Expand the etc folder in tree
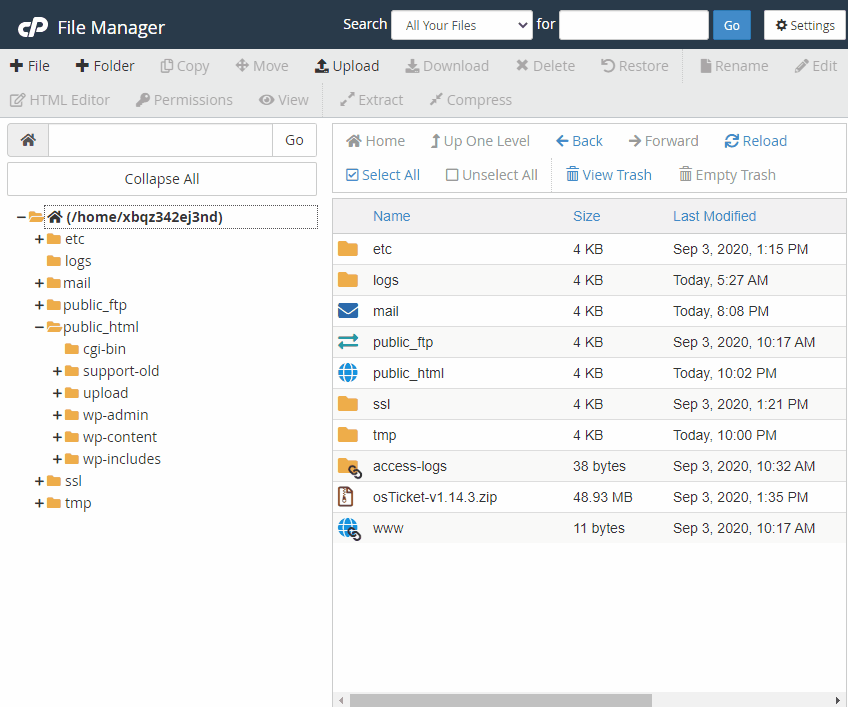This screenshot has height=707, width=848. point(39,239)
